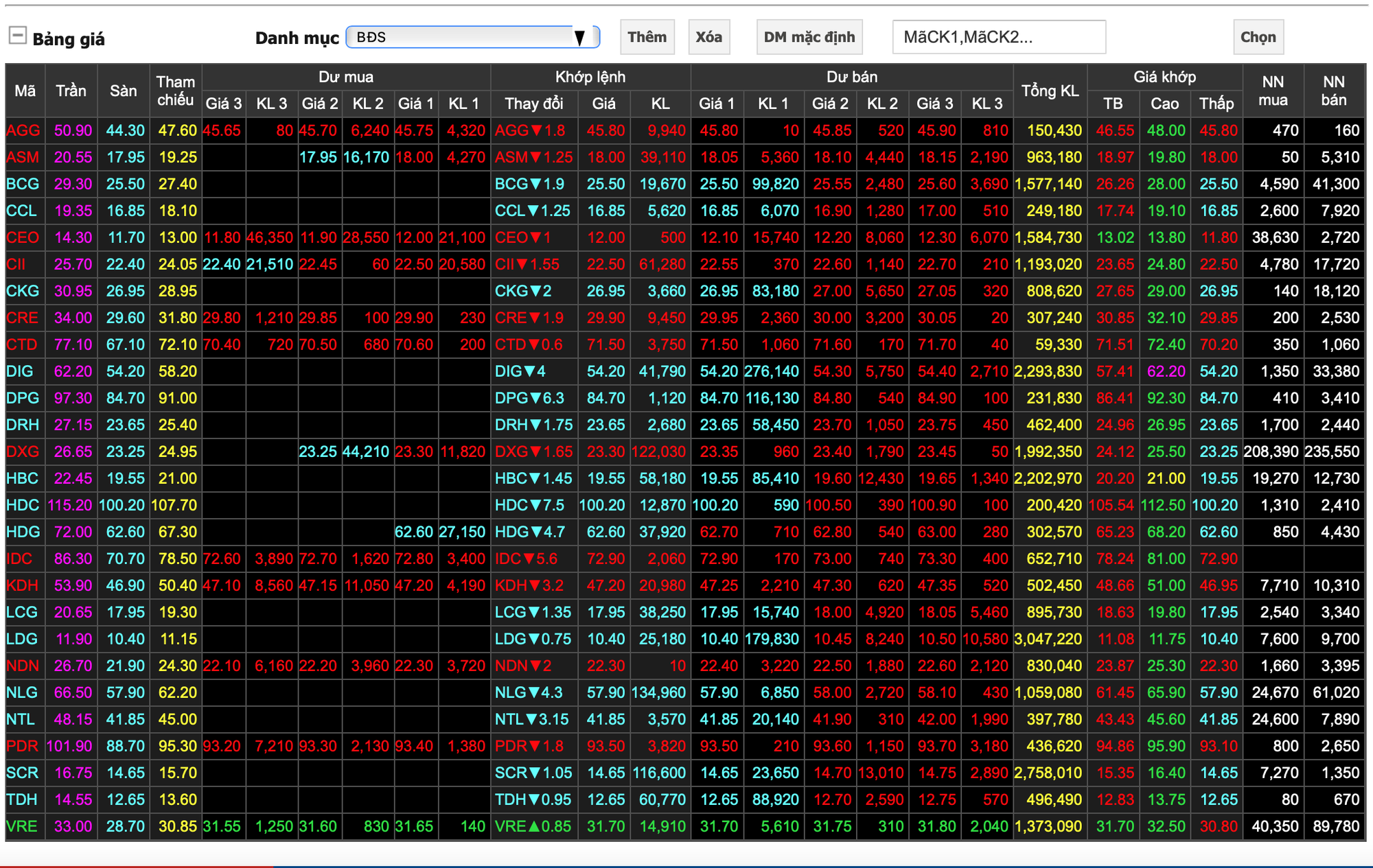Select the DXG stock symbol
1373x868 pixels.
(x=23, y=451)
